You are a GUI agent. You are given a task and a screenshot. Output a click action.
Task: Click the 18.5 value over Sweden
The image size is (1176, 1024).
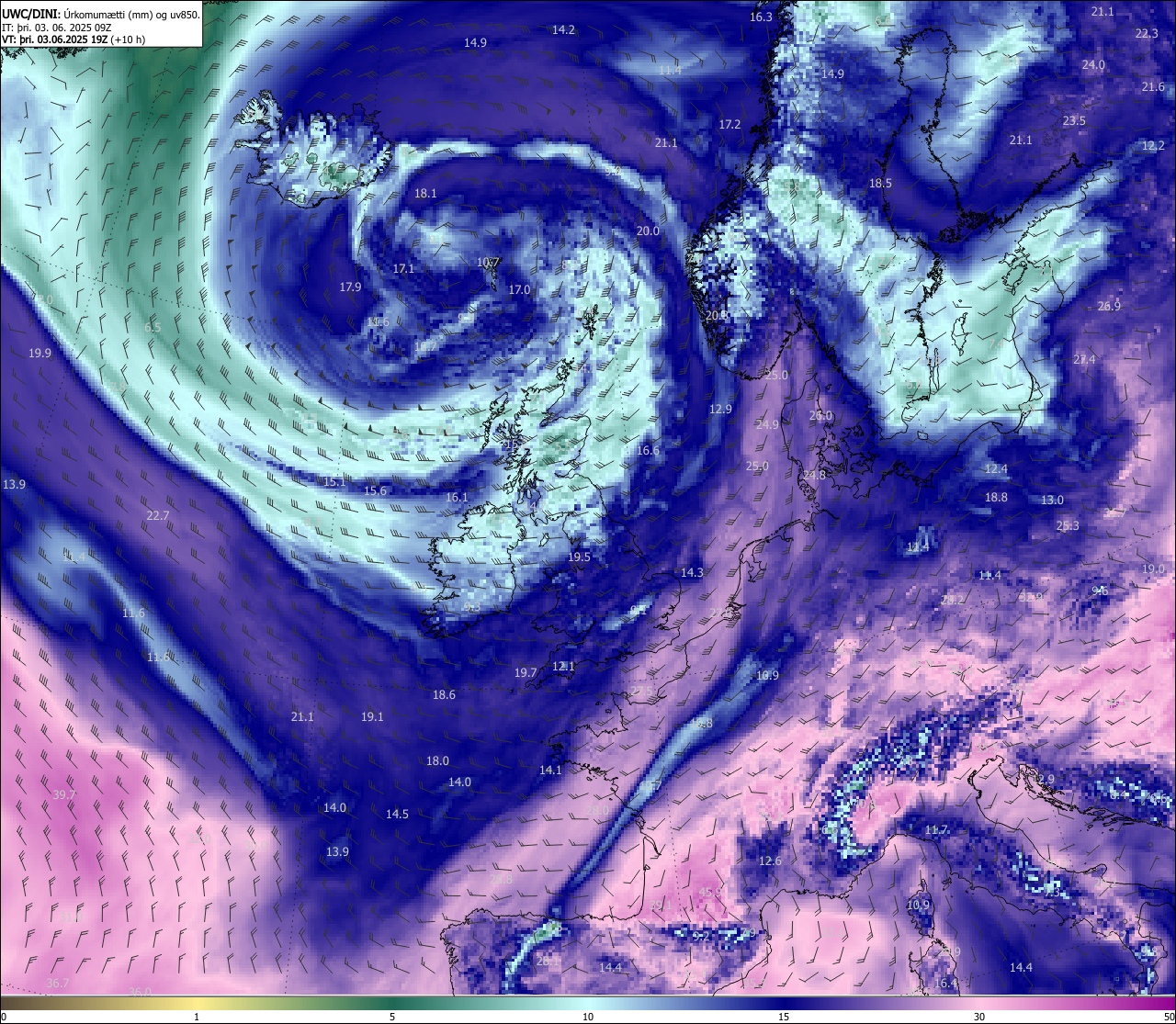click(x=880, y=183)
